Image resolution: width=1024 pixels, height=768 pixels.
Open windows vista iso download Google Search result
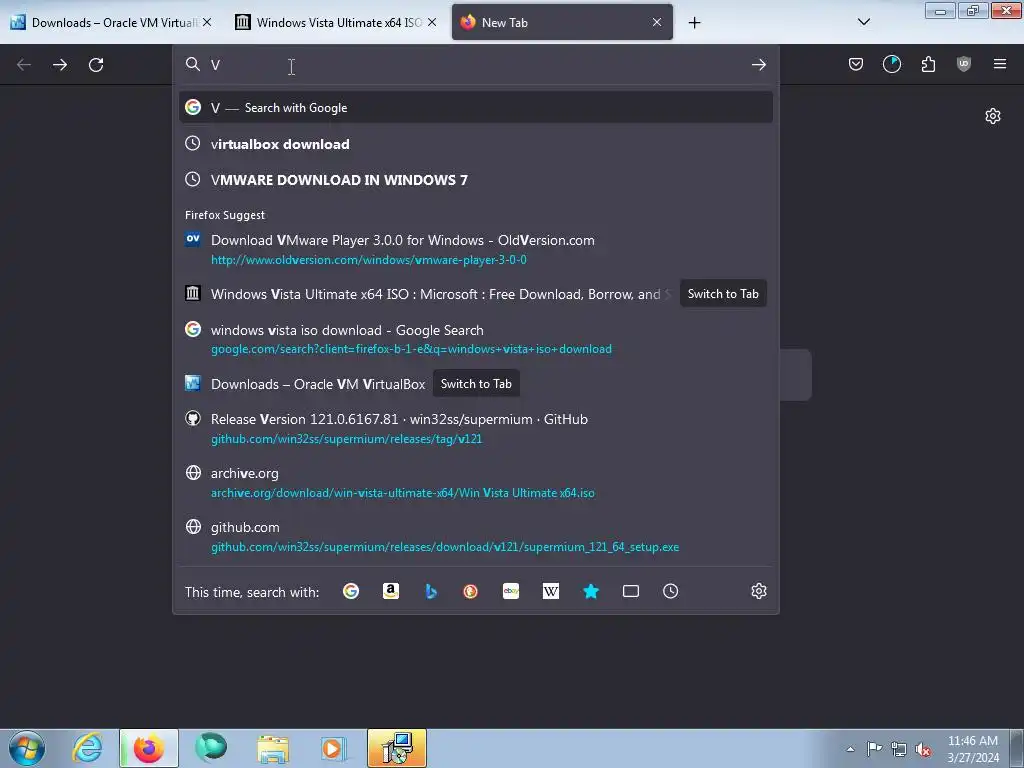click(x=475, y=339)
